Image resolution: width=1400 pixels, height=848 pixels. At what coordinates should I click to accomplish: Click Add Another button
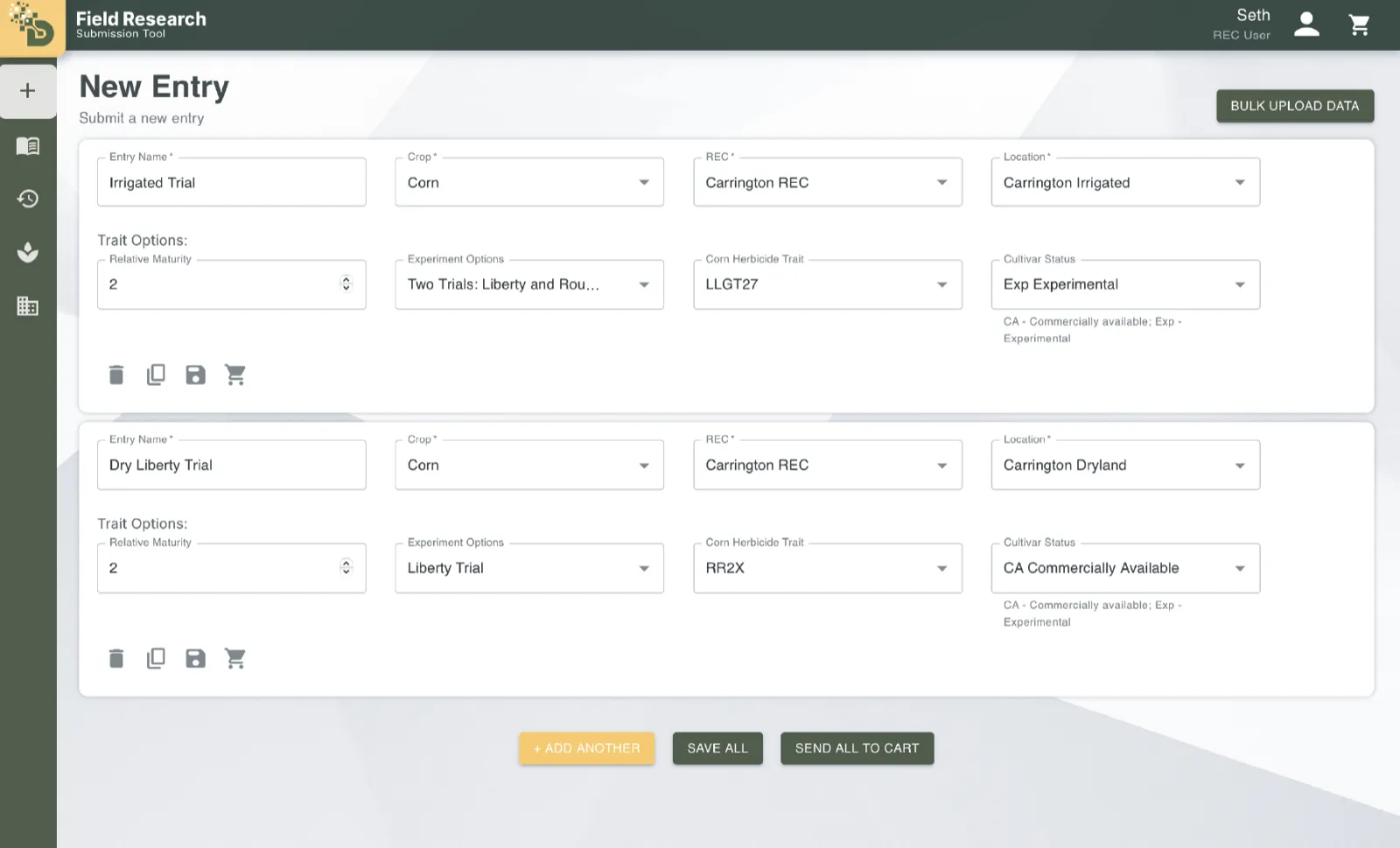tap(587, 748)
